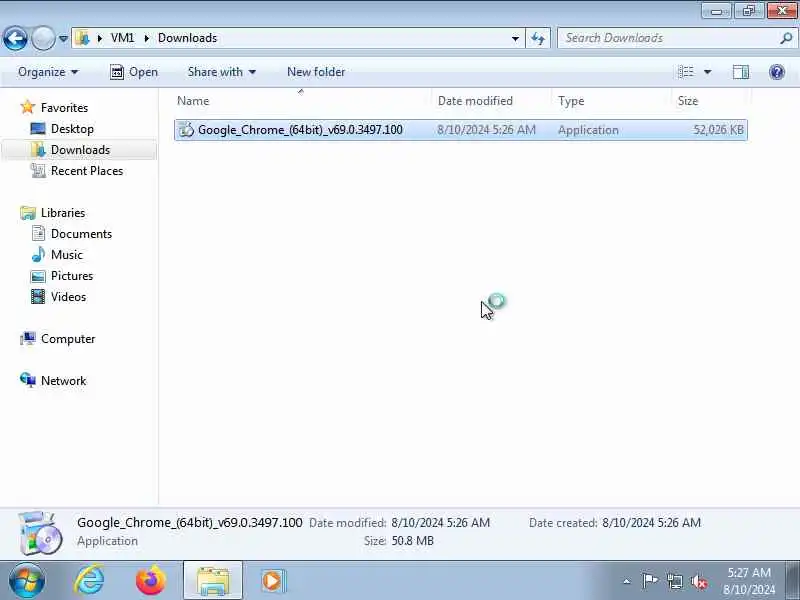Launch Firefox from the taskbar
The width and height of the screenshot is (800, 600).
(x=151, y=580)
